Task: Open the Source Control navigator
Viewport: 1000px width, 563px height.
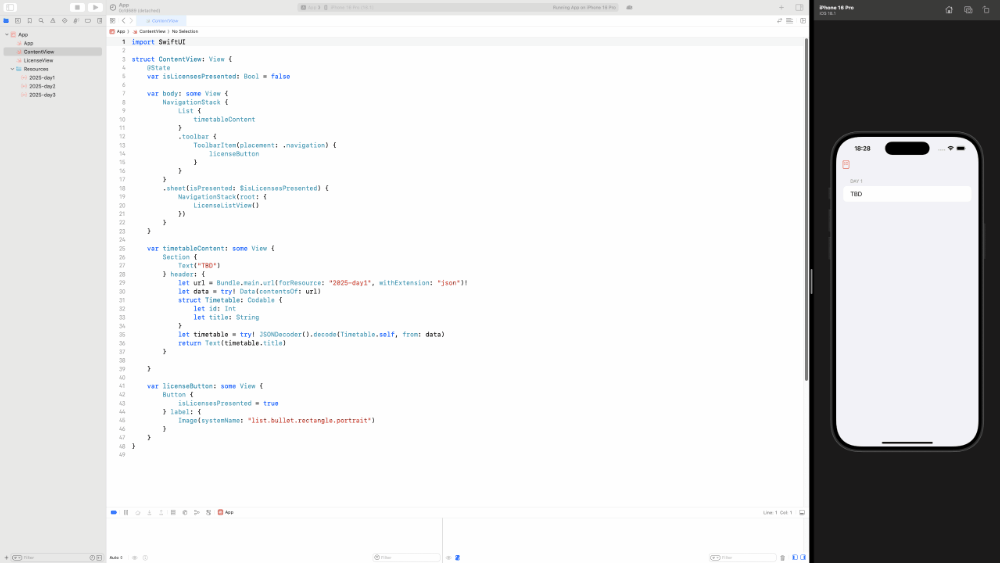Action: pos(18,21)
